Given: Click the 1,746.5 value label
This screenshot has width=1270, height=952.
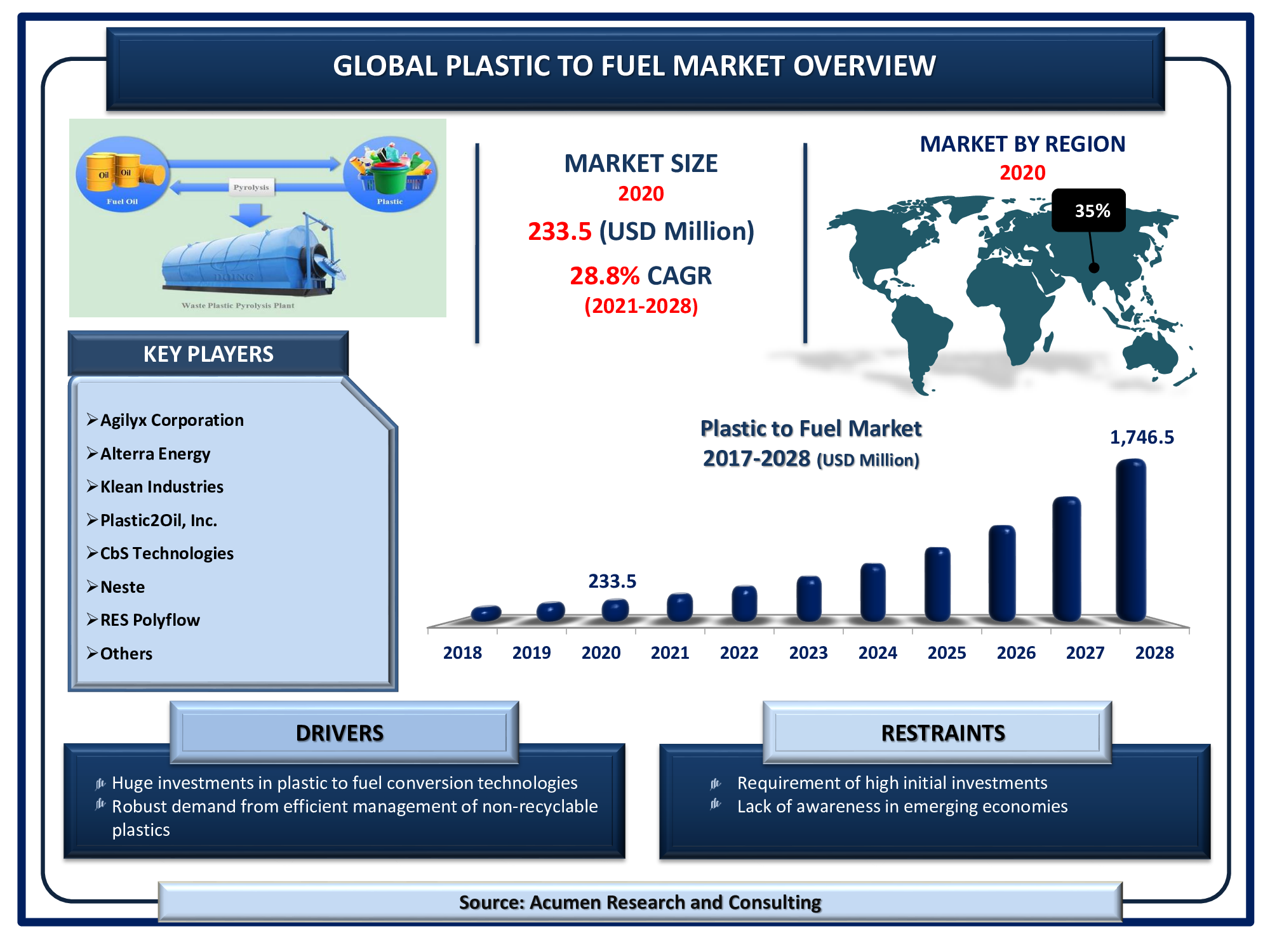Looking at the screenshot, I should pos(1141,437).
